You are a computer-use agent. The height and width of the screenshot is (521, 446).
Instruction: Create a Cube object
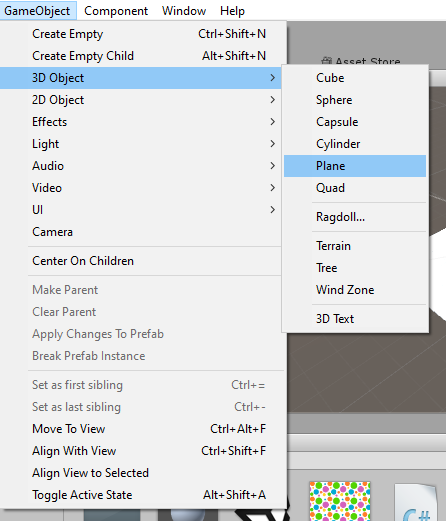355,78
